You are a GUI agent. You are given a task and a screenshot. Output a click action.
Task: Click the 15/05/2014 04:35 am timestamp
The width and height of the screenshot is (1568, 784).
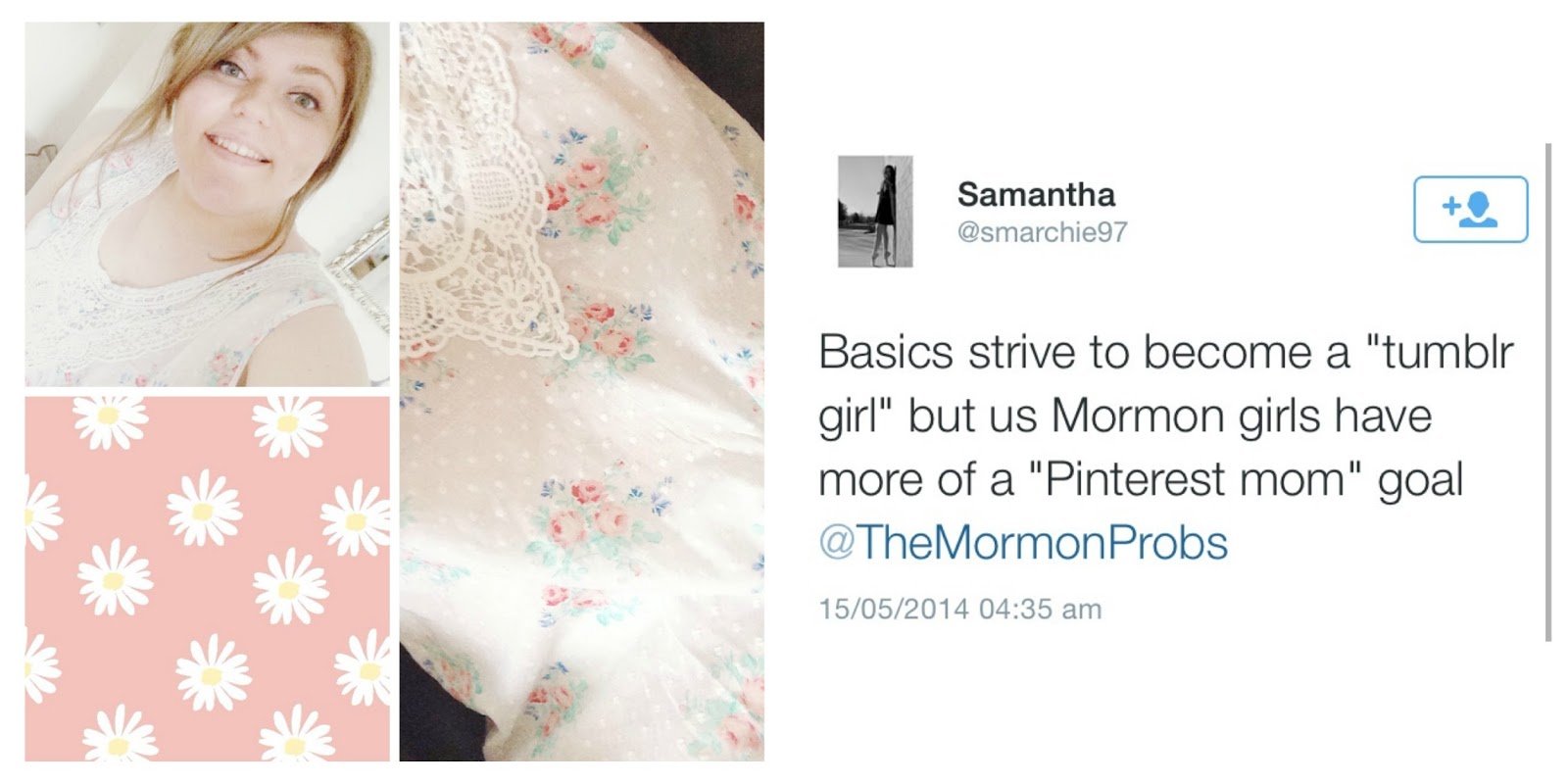point(960,609)
